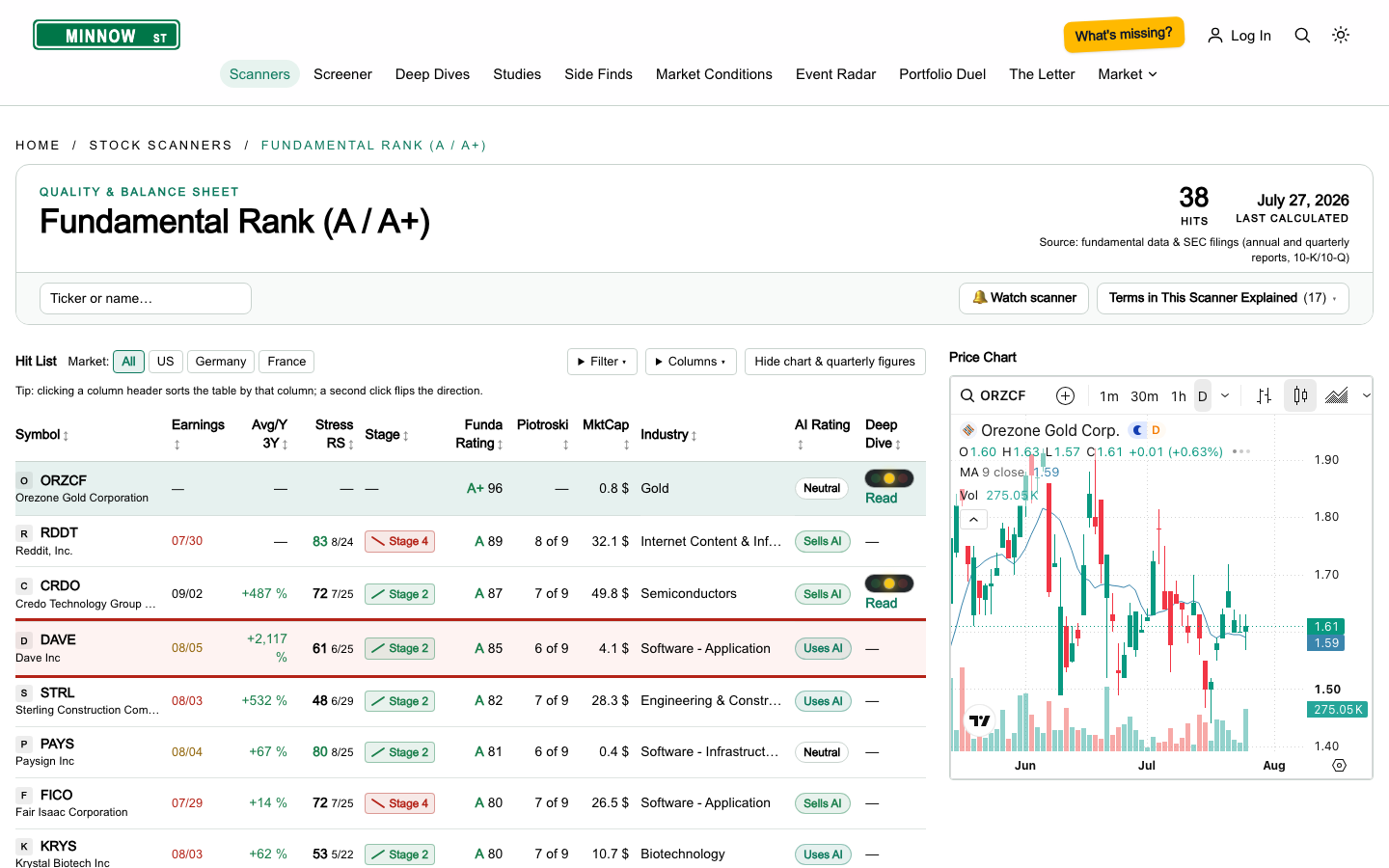Click the CRDO deep dive traffic light
This screenshot has width=1389, height=868.
[889, 583]
